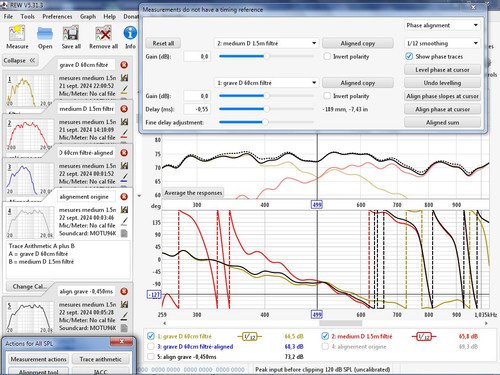Show trace 5: align grave -0,450ms
Screen dimensions: 500x375
151,357
